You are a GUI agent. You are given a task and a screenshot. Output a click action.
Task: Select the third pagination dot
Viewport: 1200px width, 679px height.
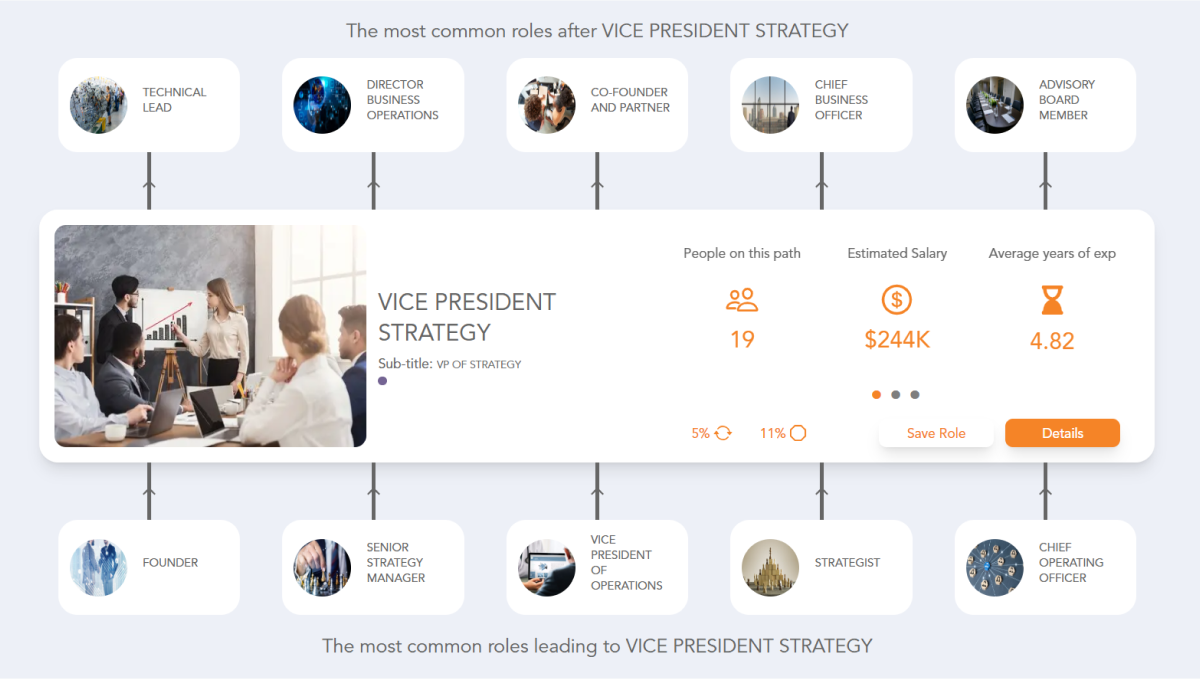coord(915,394)
